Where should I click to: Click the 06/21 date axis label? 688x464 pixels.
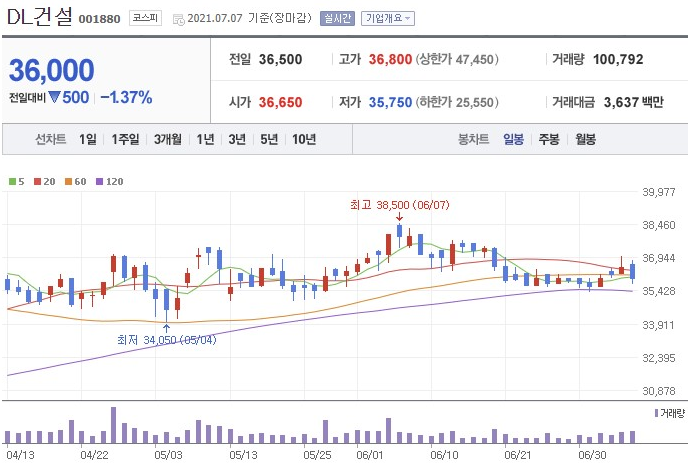point(518,455)
